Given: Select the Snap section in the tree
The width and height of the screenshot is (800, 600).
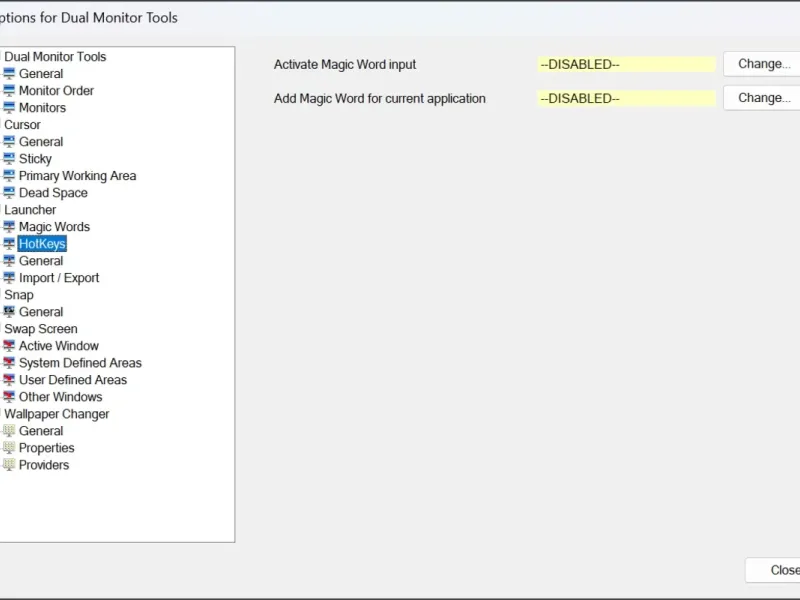Looking at the screenshot, I should pos(19,295).
